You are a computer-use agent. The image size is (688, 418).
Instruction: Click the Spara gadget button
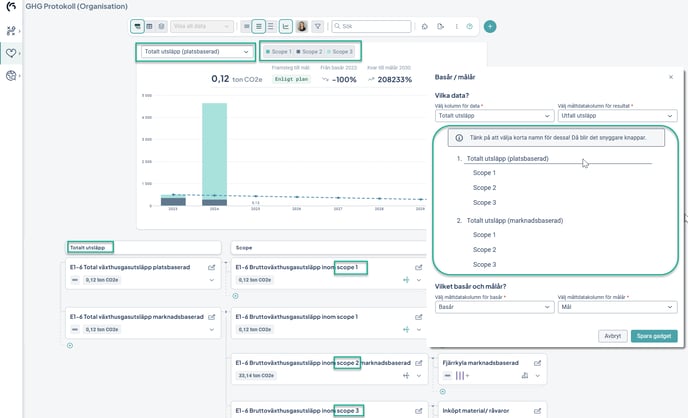coord(653,336)
